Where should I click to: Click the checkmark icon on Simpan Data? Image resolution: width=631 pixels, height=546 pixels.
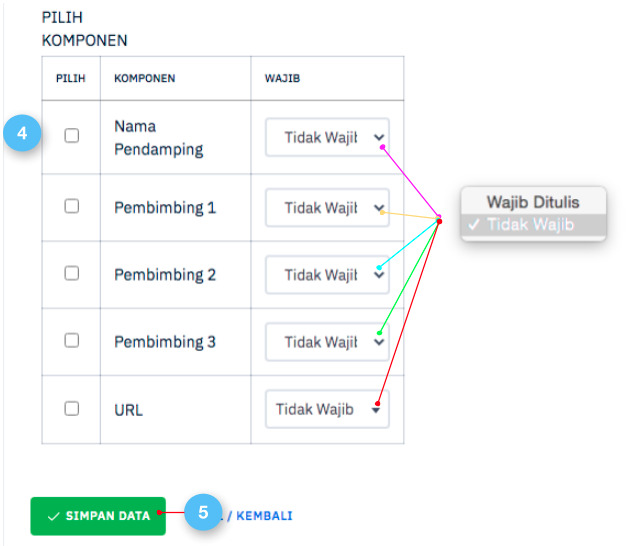[53, 516]
